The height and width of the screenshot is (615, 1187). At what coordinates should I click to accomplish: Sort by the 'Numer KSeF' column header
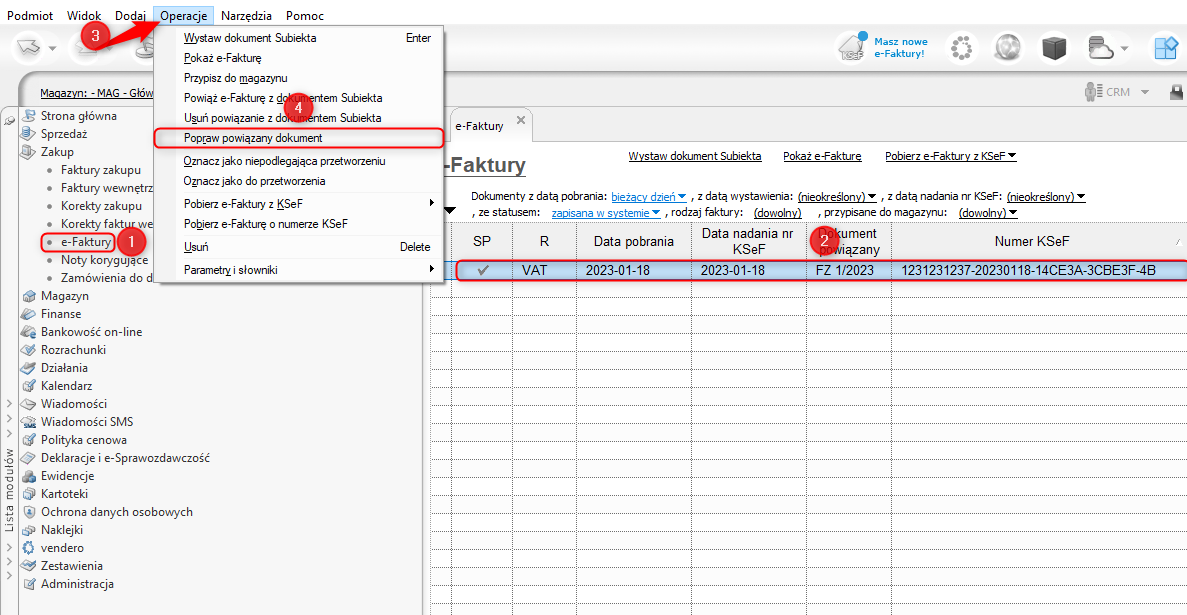click(1034, 241)
